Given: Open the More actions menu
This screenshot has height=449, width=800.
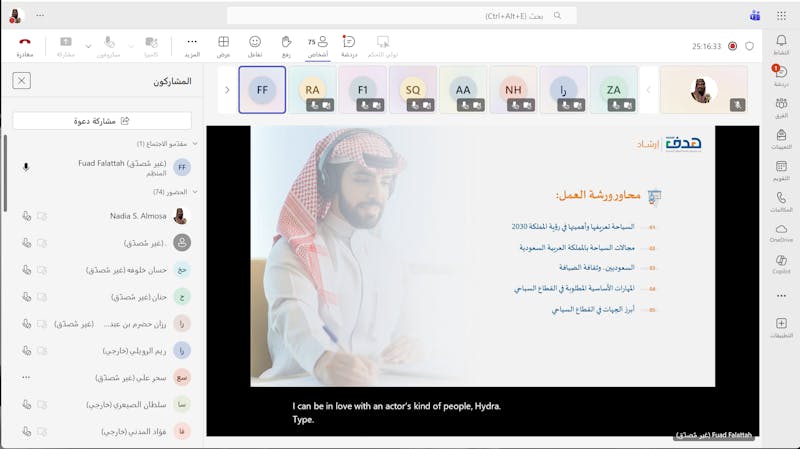Looking at the screenshot, I should click(x=192, y=46).
